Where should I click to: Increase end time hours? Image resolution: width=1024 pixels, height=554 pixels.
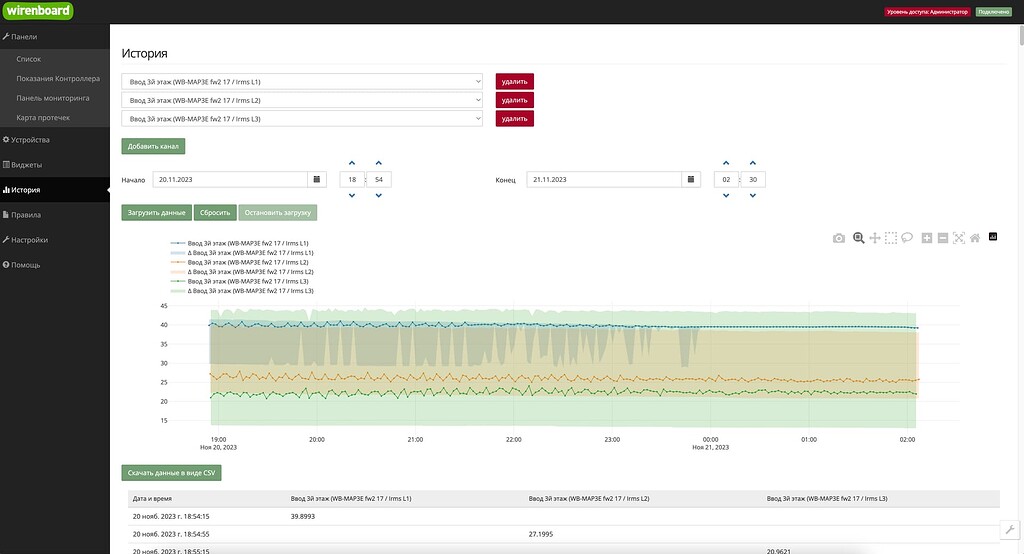point(726,163)
